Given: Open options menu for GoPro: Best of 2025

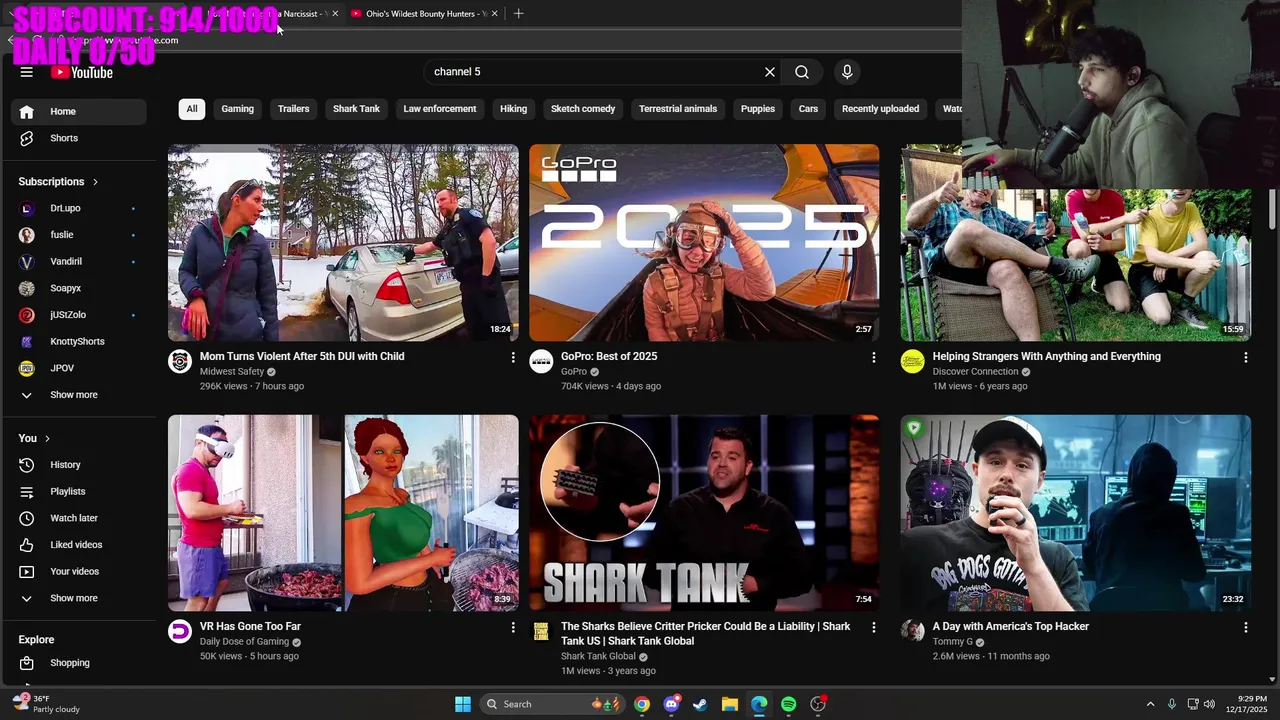Looking at the screenshot, I should (873, 357).
